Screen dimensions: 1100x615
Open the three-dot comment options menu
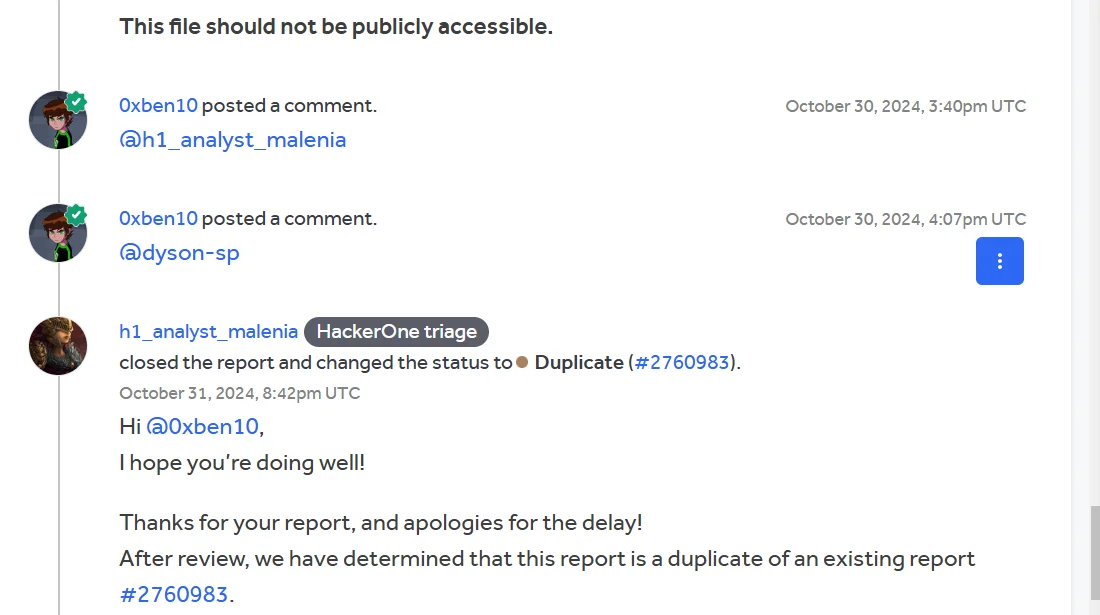tap(999, 261)
